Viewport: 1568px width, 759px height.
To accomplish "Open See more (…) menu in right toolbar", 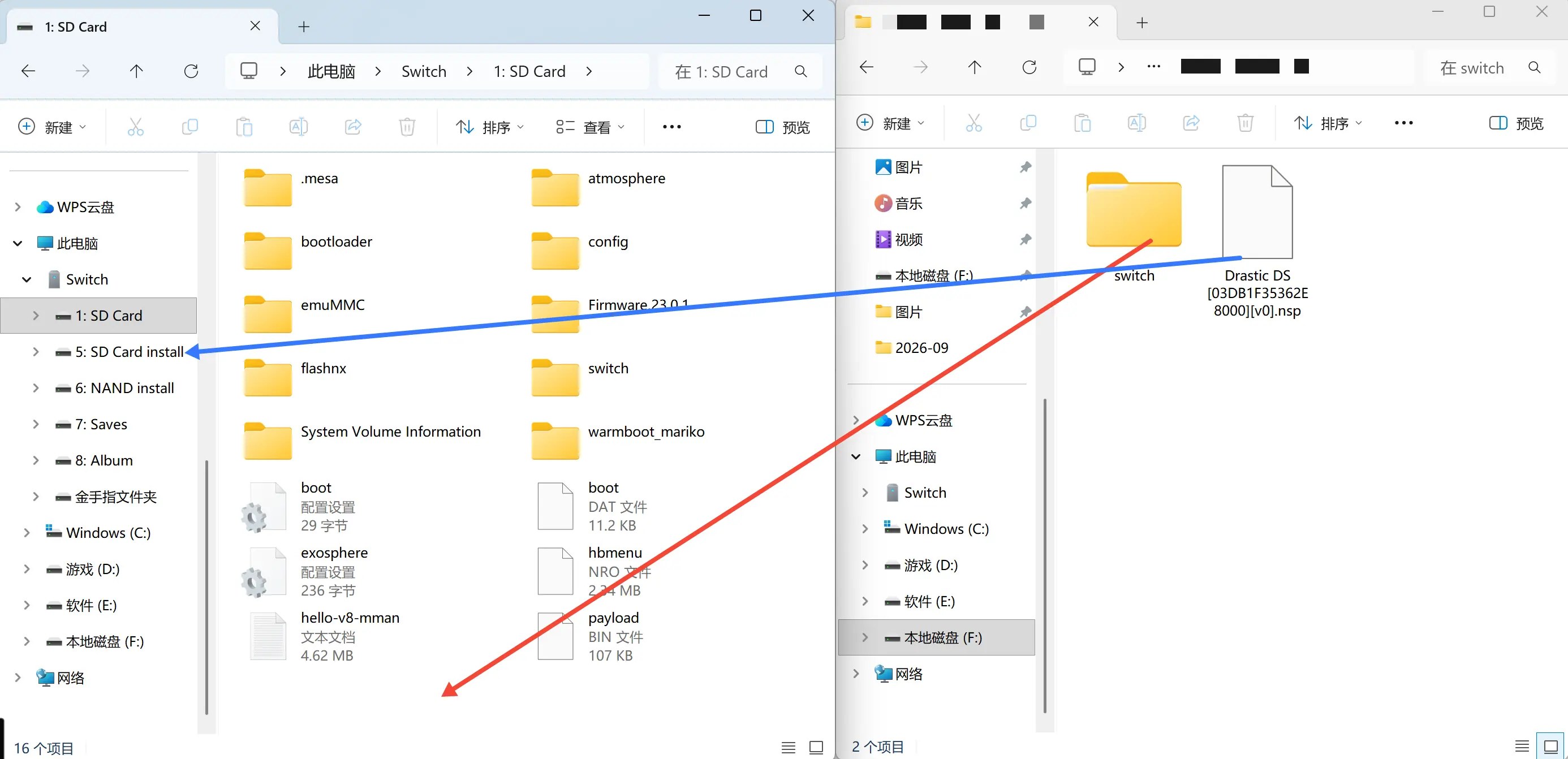I will [x=1403, y=123].
